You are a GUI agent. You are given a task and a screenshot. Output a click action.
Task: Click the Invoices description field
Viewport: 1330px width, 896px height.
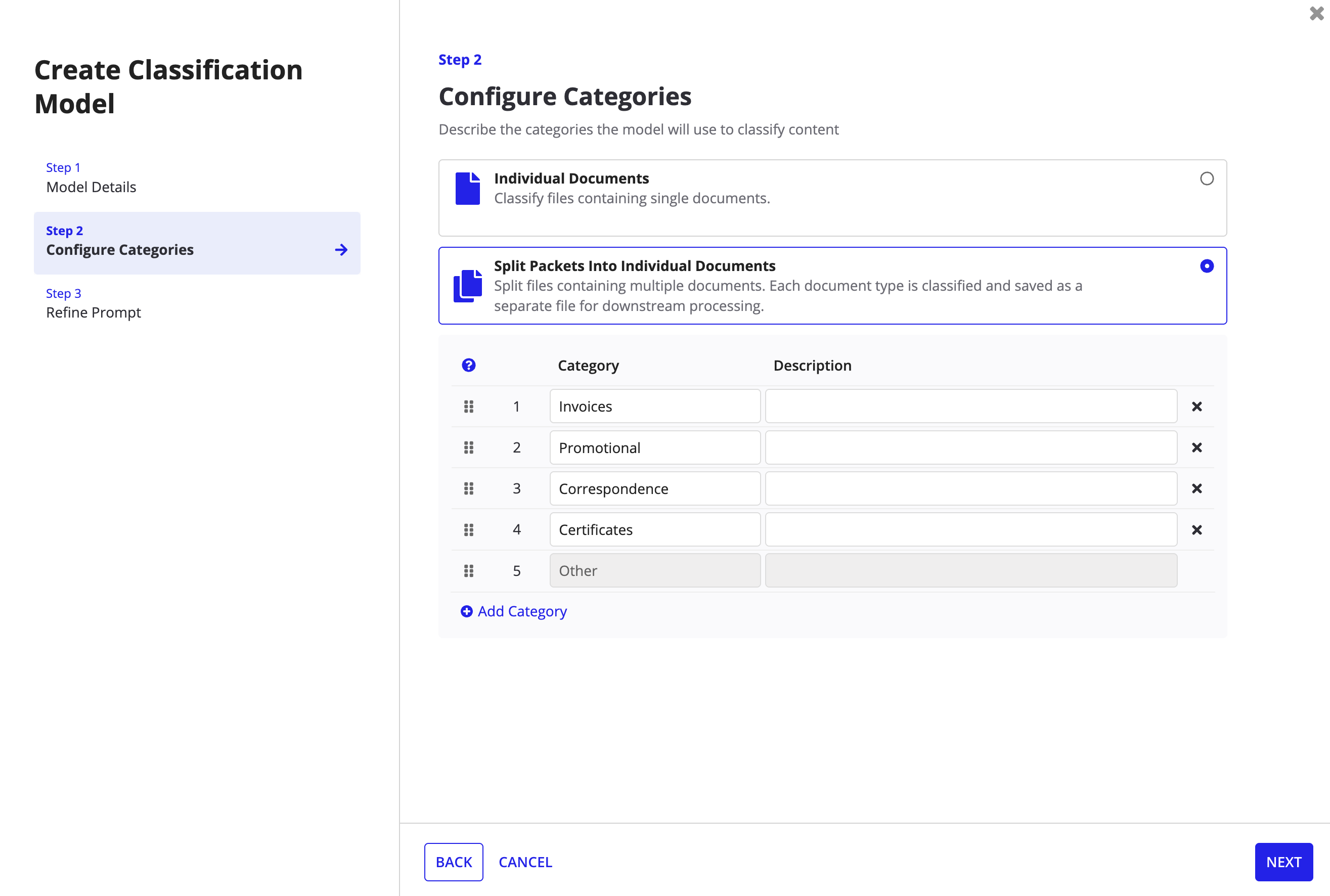coord(971,407)
